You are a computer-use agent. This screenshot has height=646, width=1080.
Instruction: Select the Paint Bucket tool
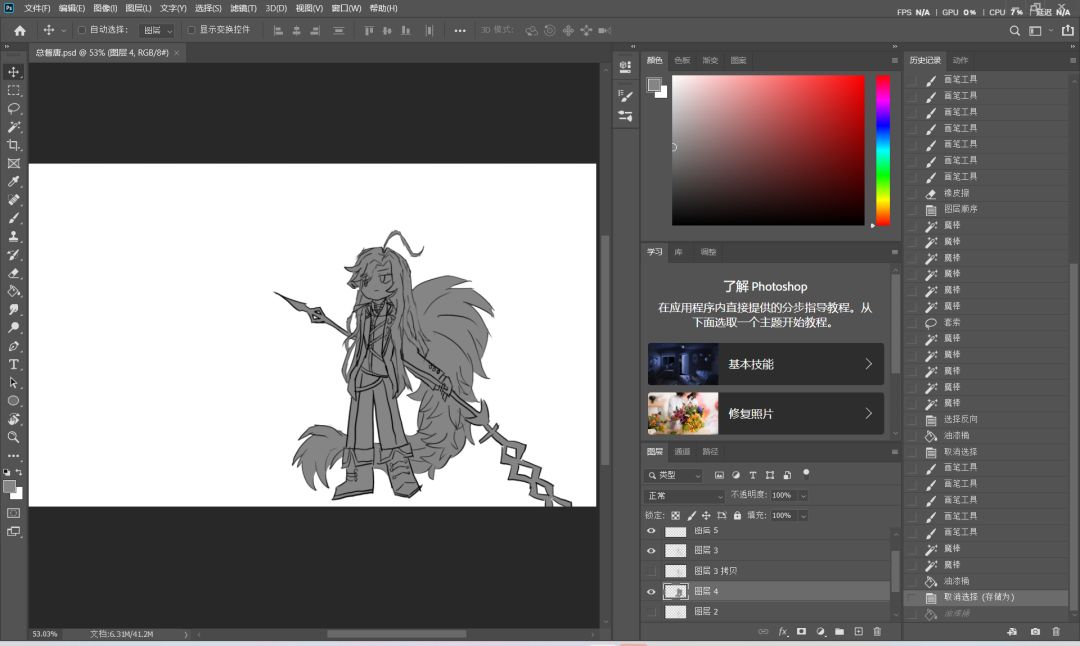(x=14, y=291)
